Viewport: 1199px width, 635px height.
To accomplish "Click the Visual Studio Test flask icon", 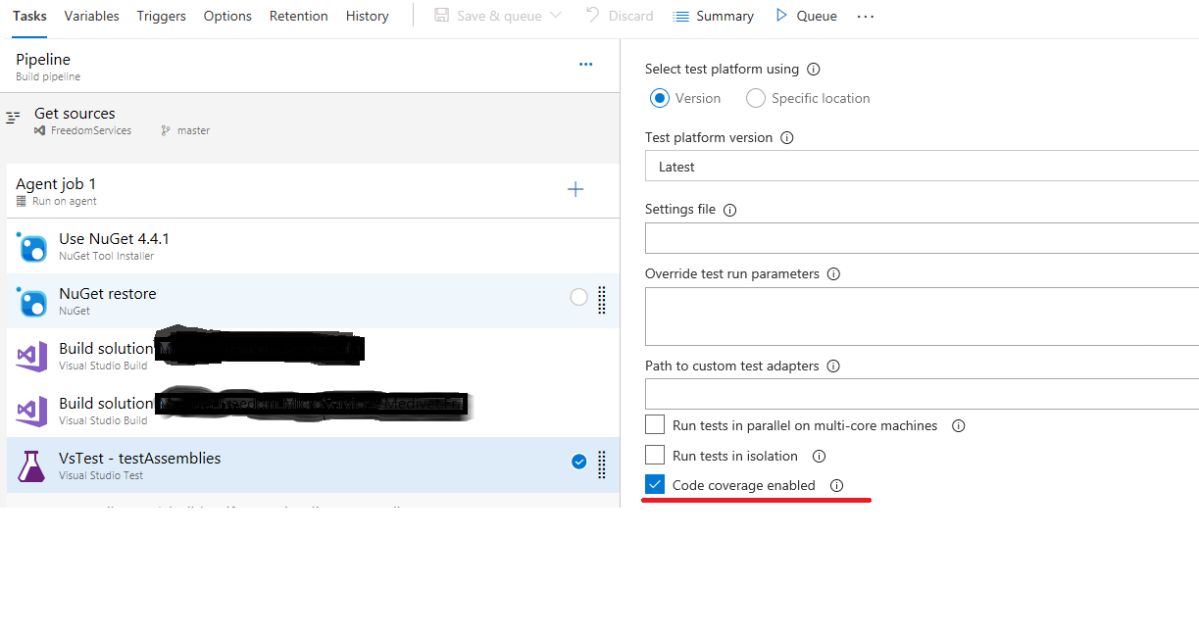I will [31, 466].
